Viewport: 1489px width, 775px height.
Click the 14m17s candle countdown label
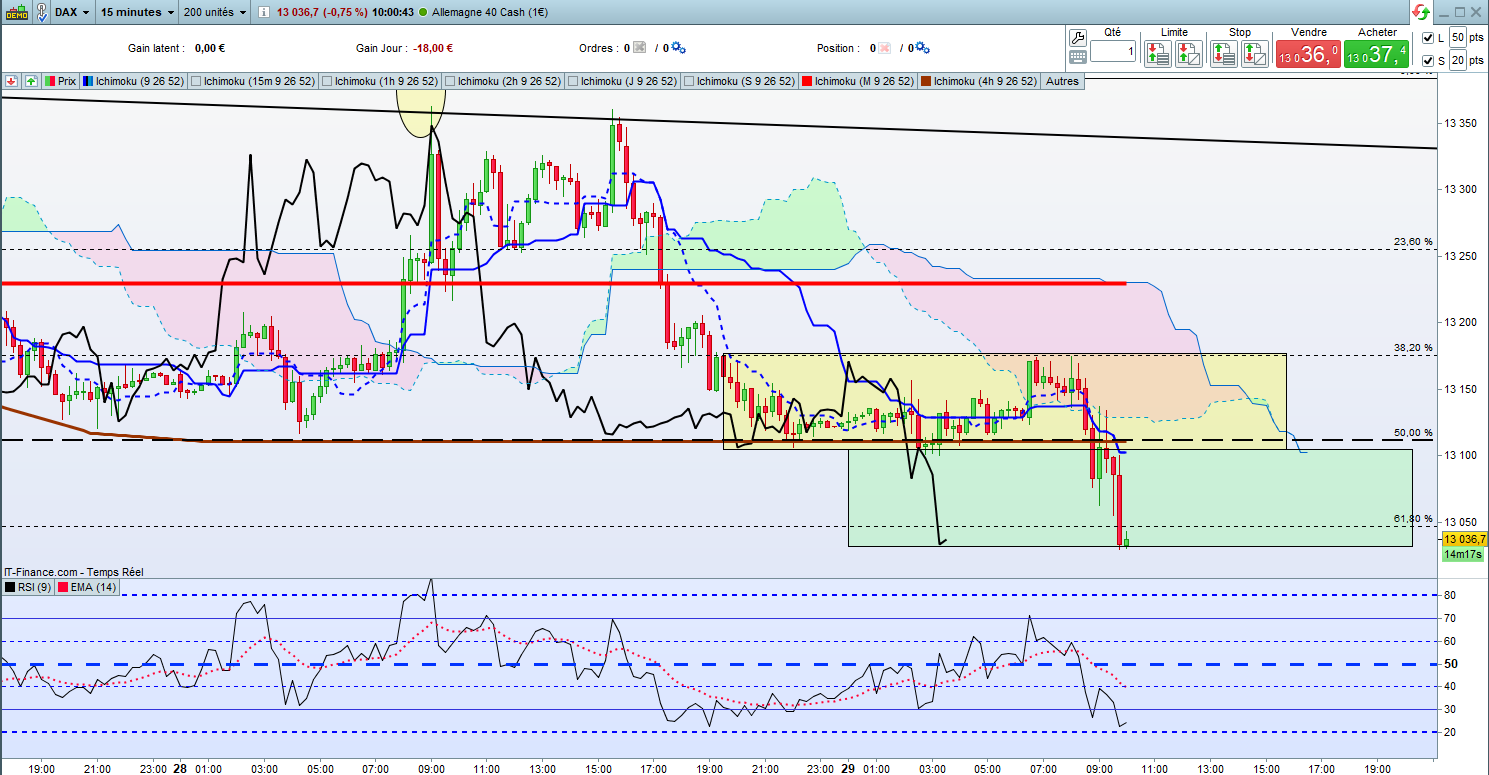click(1463, 553)
